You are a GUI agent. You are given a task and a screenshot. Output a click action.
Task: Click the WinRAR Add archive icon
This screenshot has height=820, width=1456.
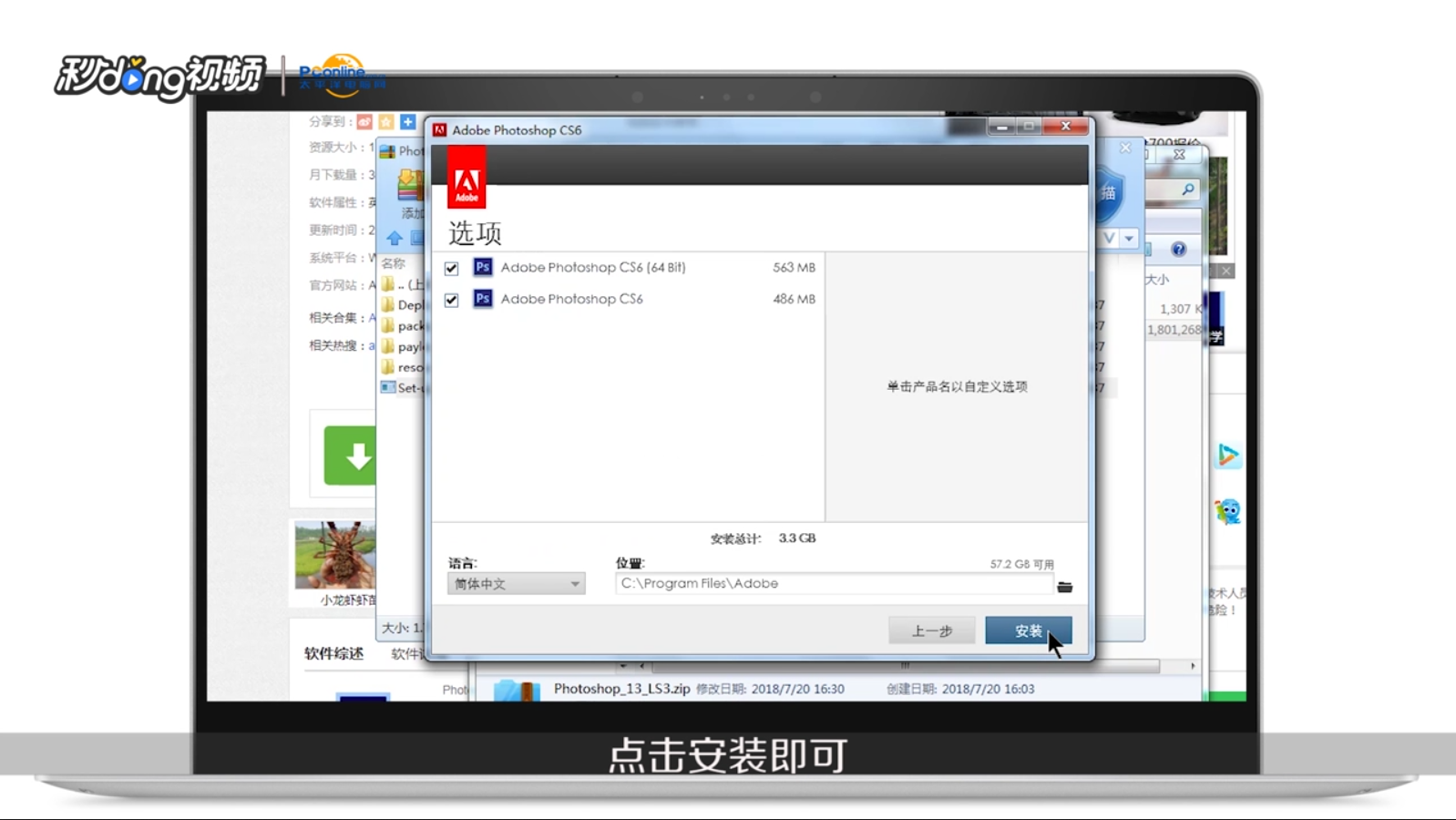(x=411, y=186)
